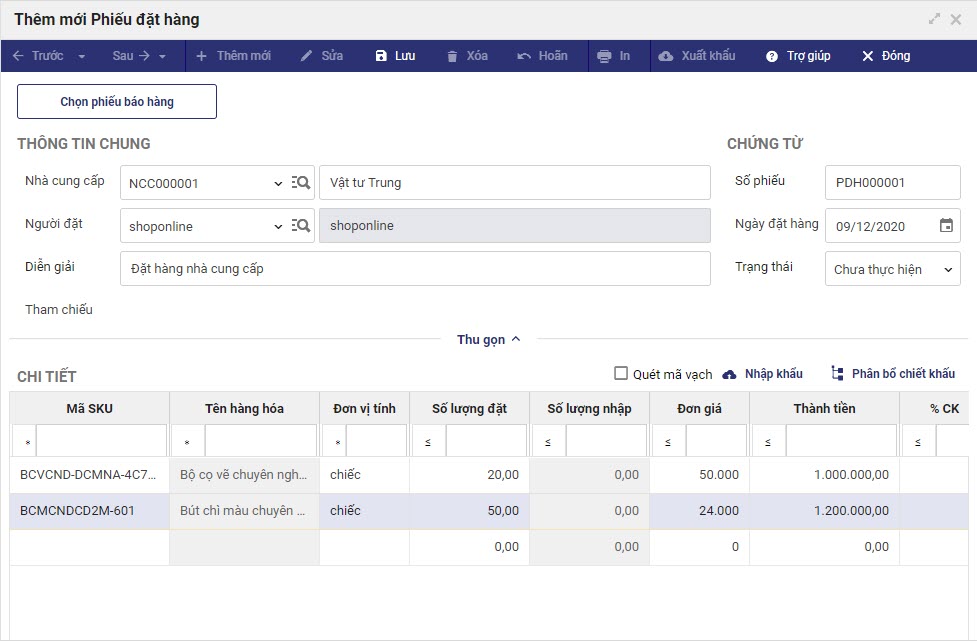This screenshot has width=977, height=641.
Task: Click the Nhập khẩu import cloud icon
Action: point(729,374)
